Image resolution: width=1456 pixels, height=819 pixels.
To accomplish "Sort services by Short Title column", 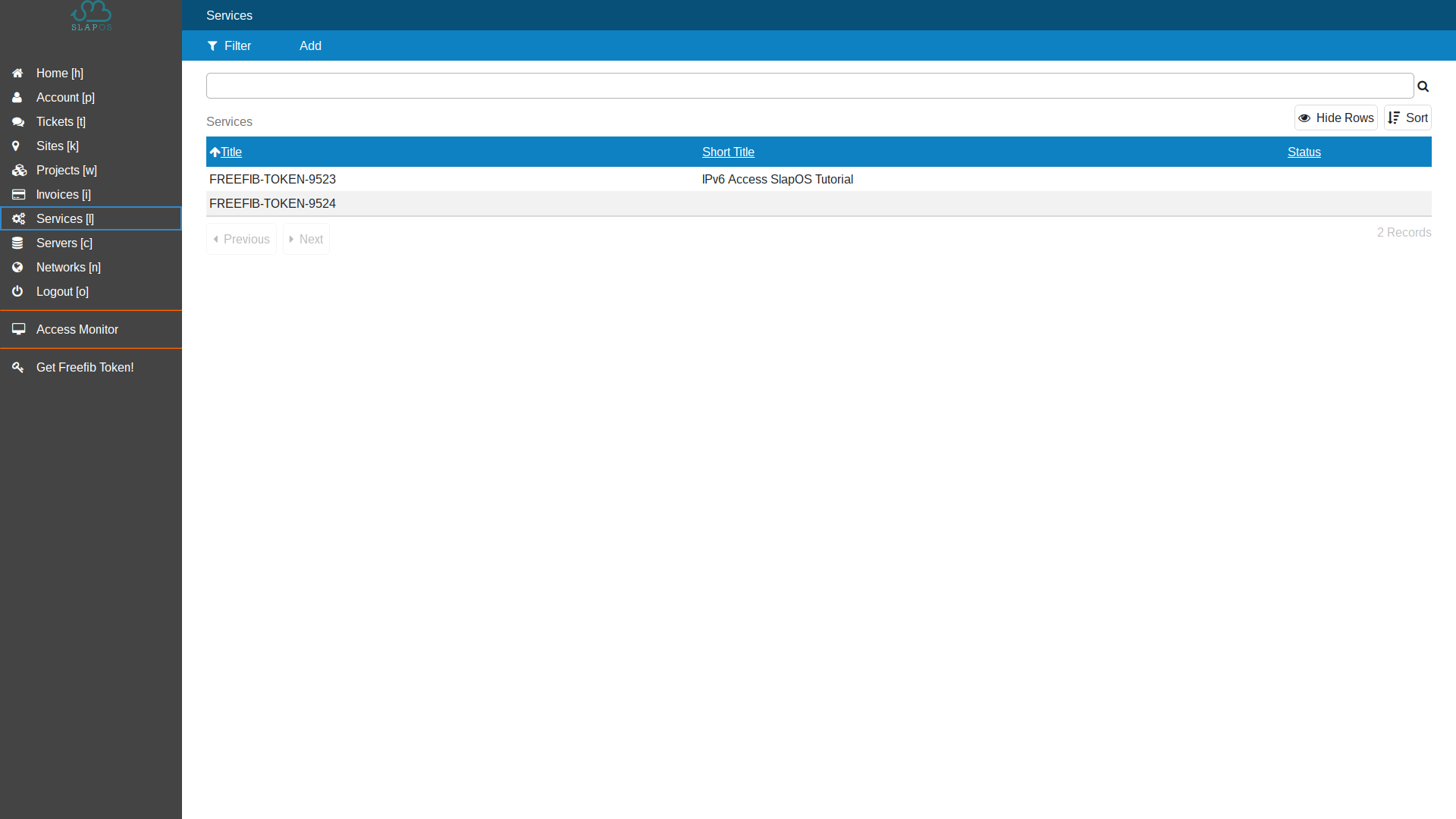I will pyautogui.click(x=728, y=152).
